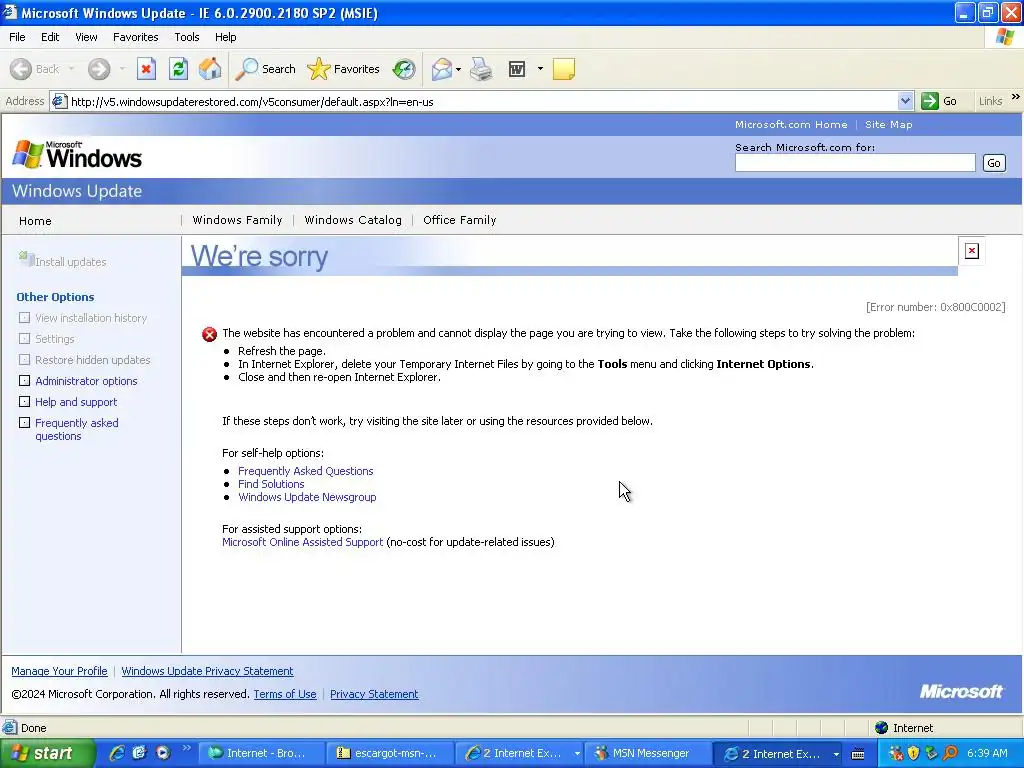Open the Help menu
The image size is (1024, 768).
tap(225, 37)
